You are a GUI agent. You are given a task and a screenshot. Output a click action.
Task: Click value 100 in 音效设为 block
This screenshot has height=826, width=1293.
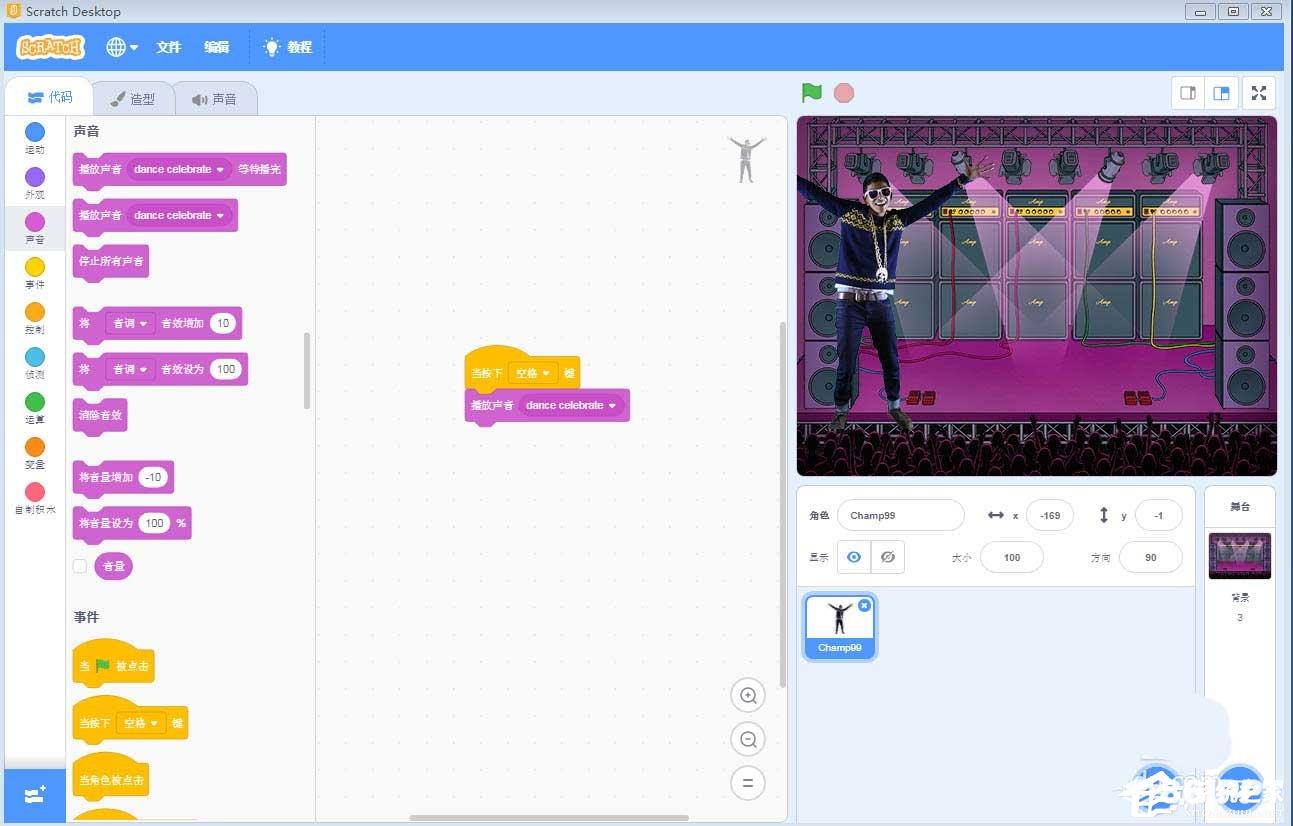(226, 369)
